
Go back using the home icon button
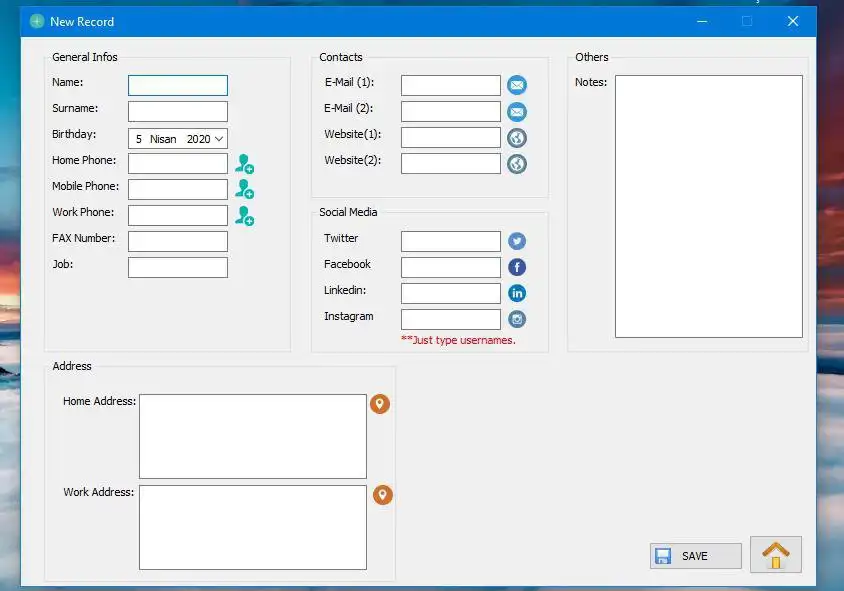tap(776, 555)
